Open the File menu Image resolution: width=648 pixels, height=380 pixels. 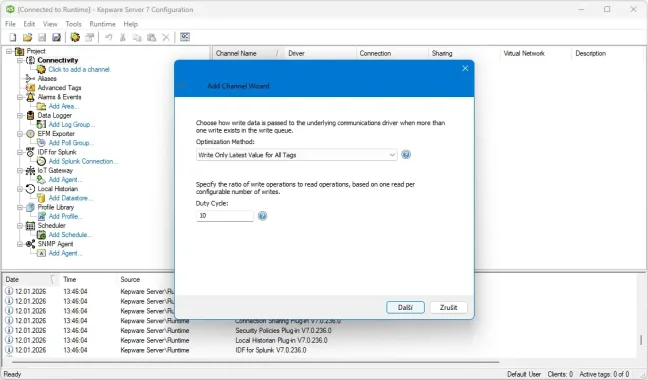[10, 24]
